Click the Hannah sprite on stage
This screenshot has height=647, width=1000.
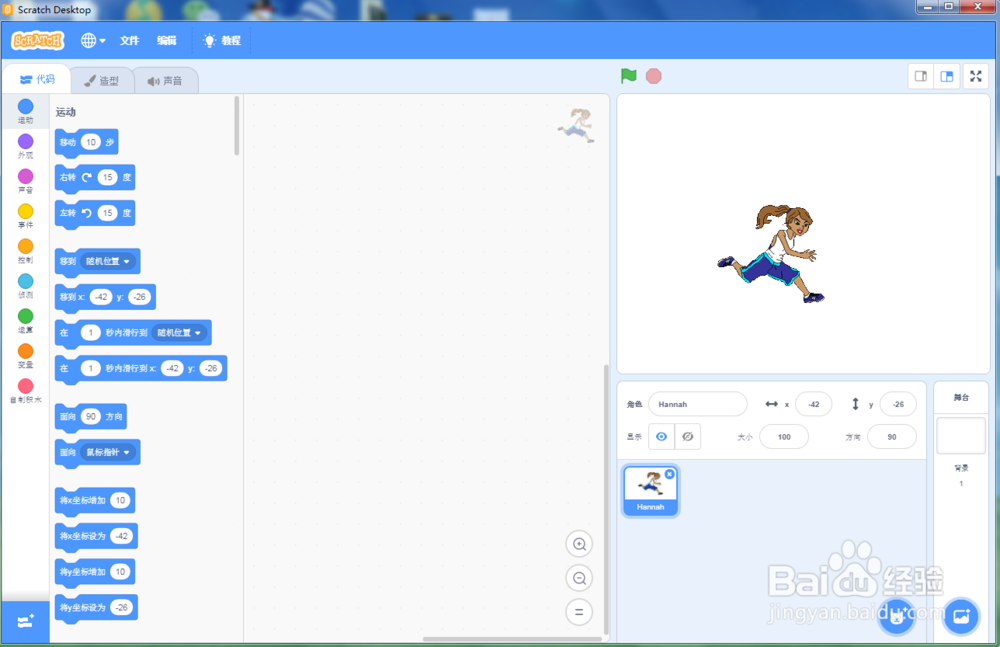click(770, 253)
